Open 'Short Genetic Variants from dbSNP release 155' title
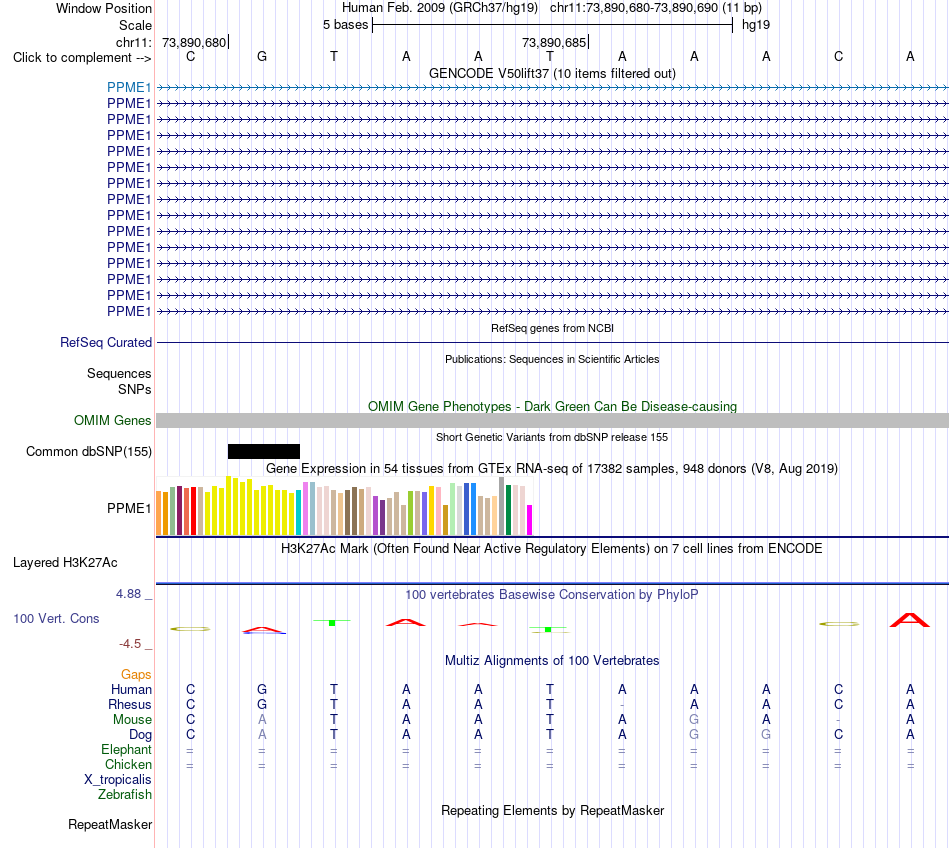This screenshot has height=848, width=950. pos(552,437)
